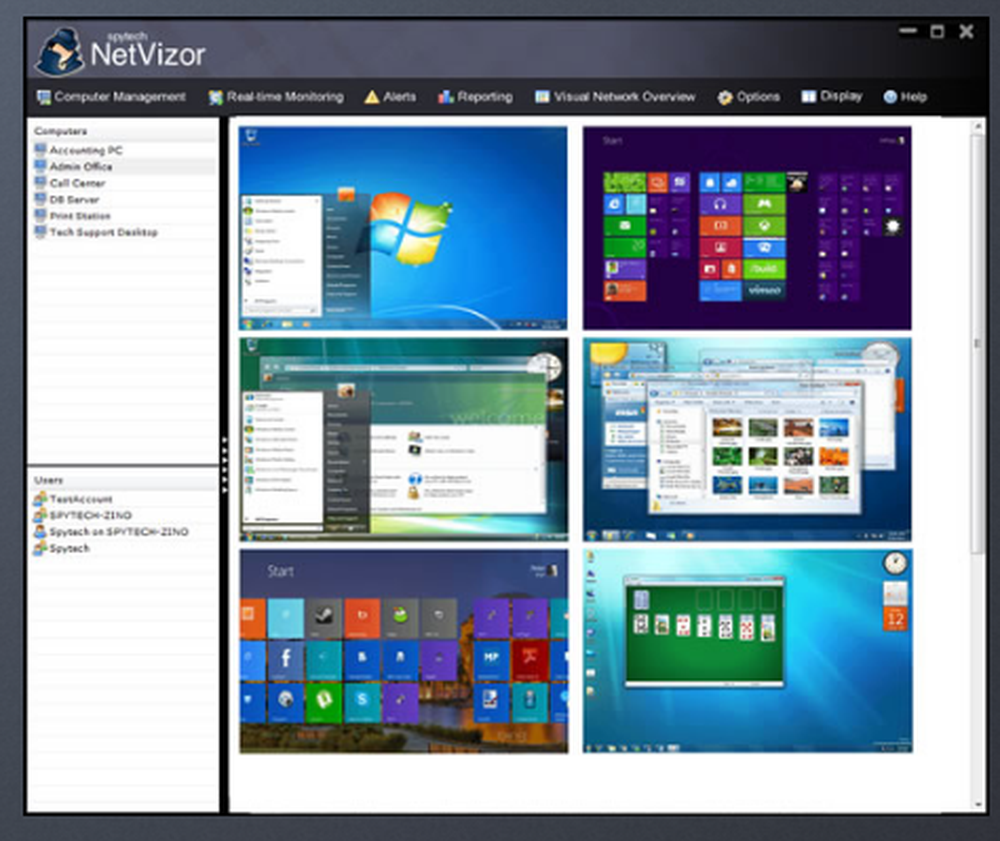Open the Reporting bar-chart icon
This screenshot has width=1000, height=841.
click(447, 96)
